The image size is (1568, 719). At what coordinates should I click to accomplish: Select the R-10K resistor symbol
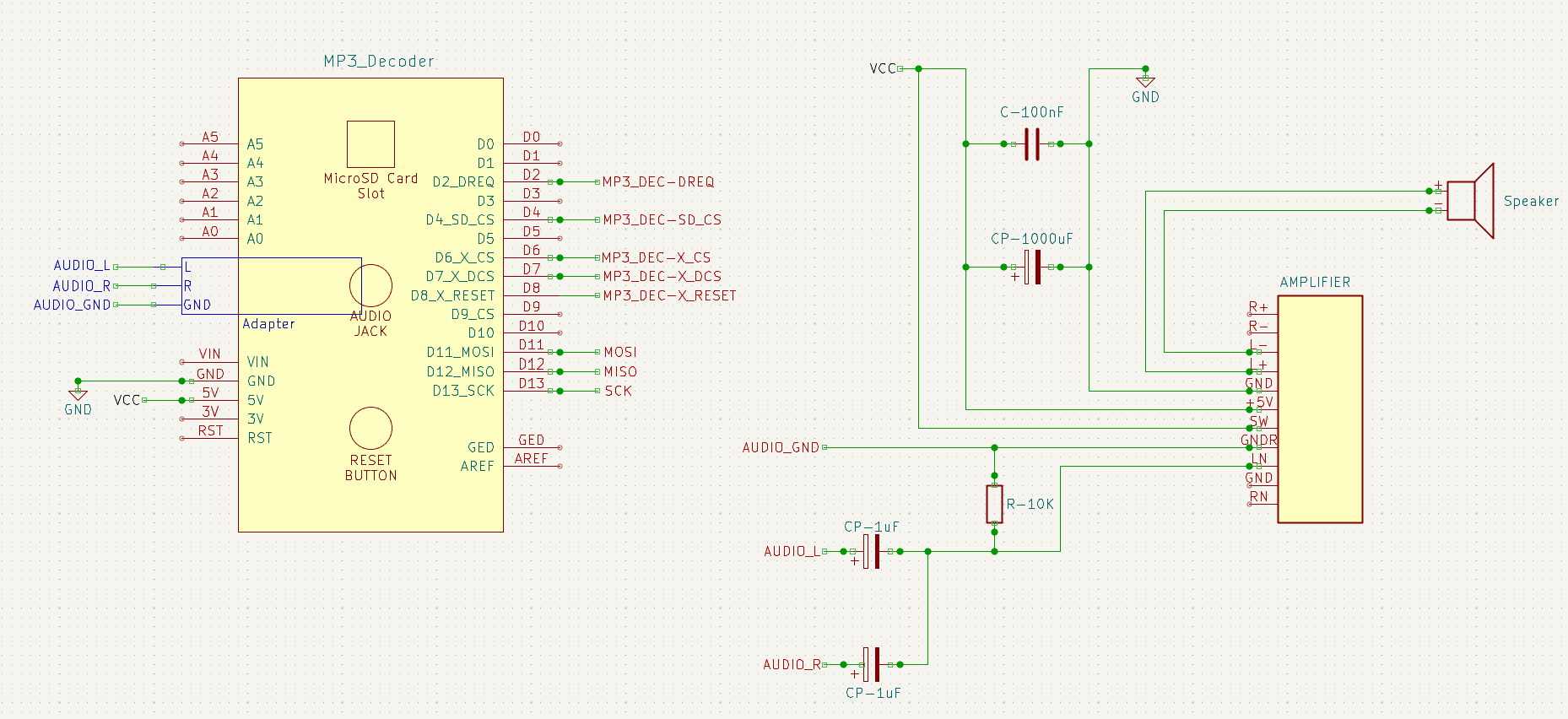(x=995, y=504)
